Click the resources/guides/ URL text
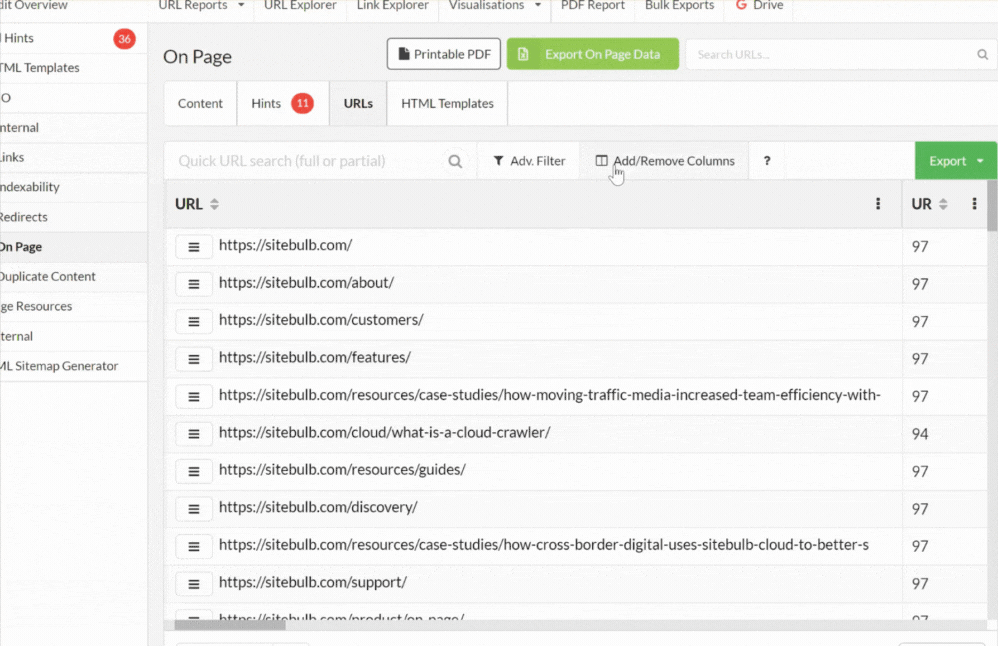Screen dimensions: 998x646 [342, 470]
